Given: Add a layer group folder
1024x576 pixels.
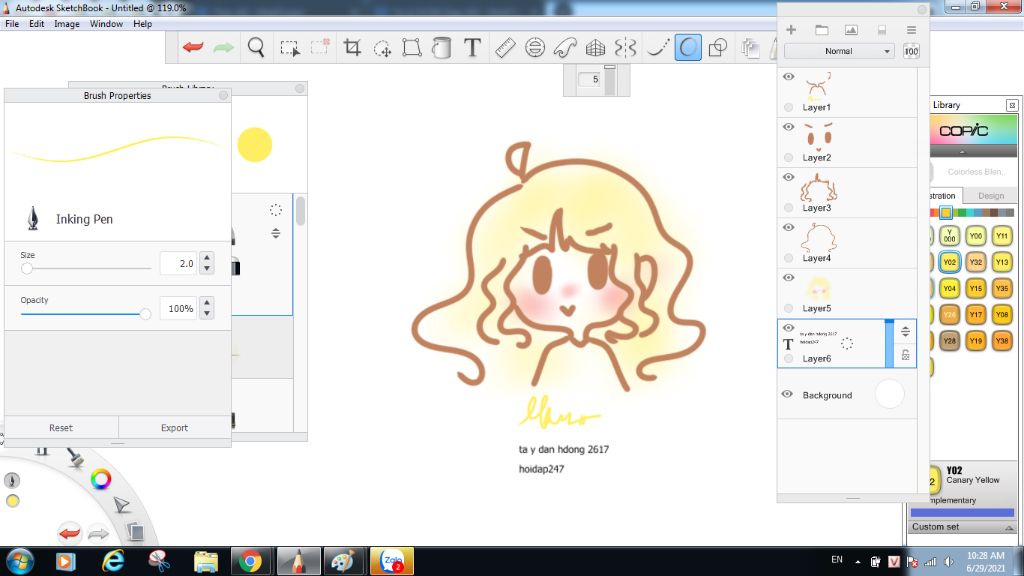Looking at the screenshot, I should tap(822, 30).
